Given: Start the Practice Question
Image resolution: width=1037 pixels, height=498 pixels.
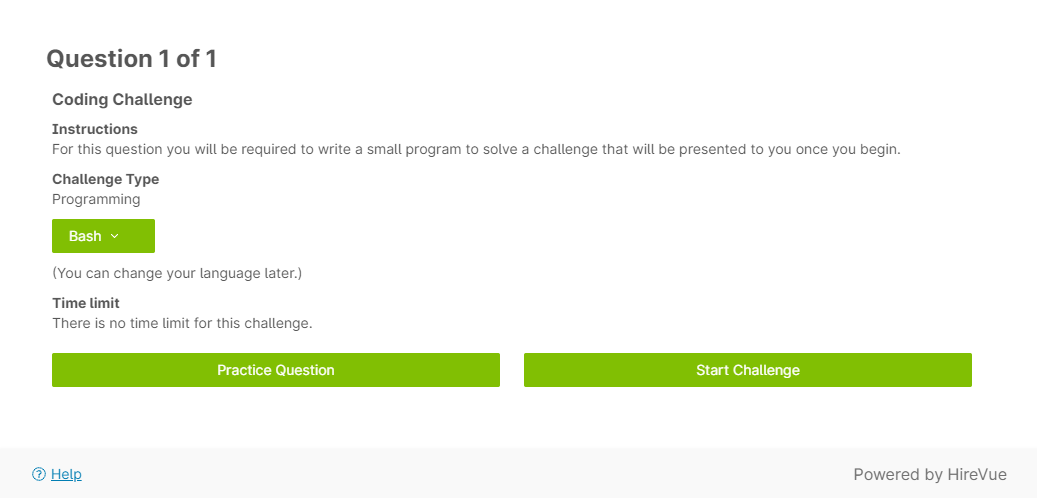Looking at the screenshot, I should 276,370.
